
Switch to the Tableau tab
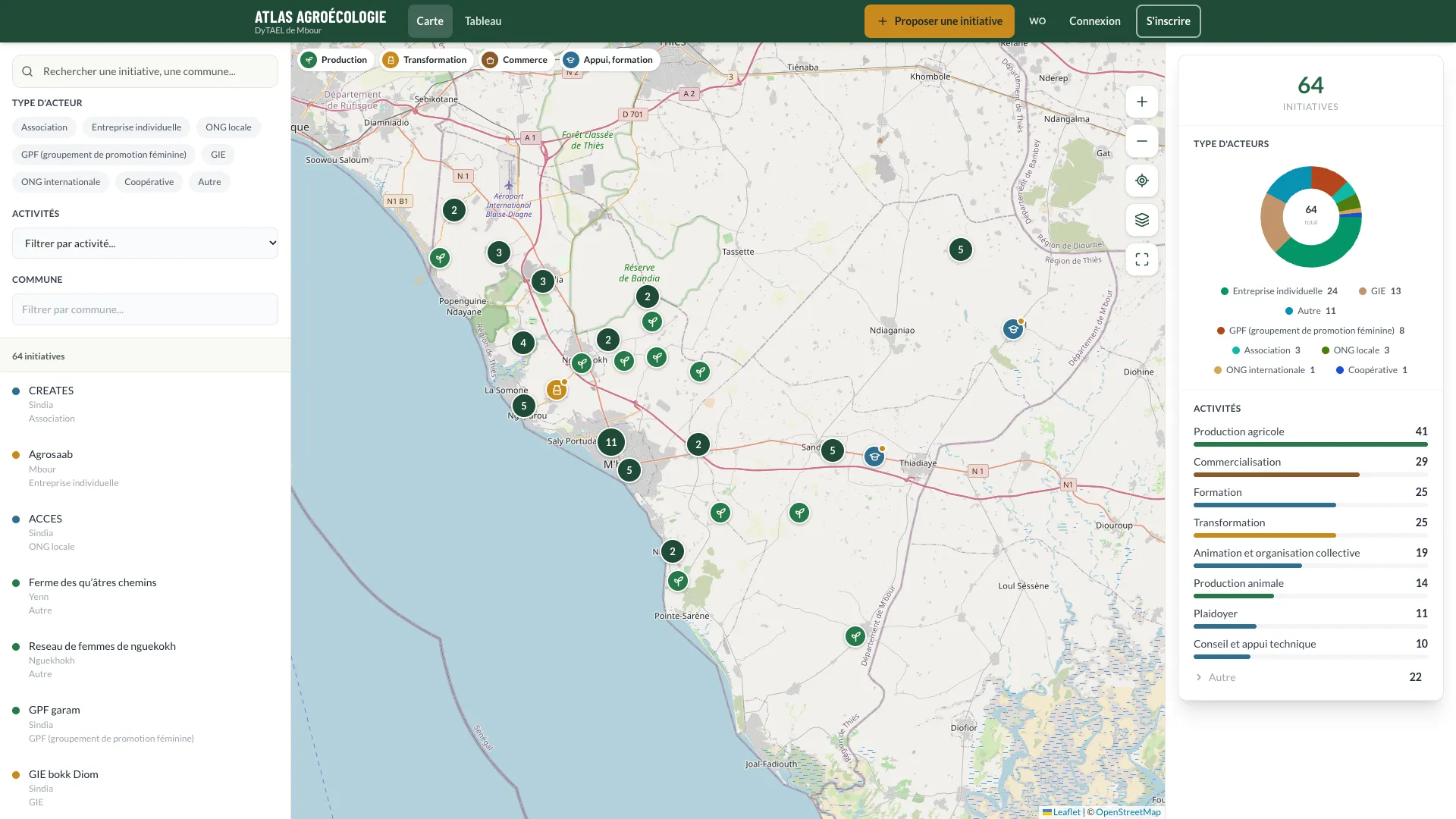[x=483, y=21]
